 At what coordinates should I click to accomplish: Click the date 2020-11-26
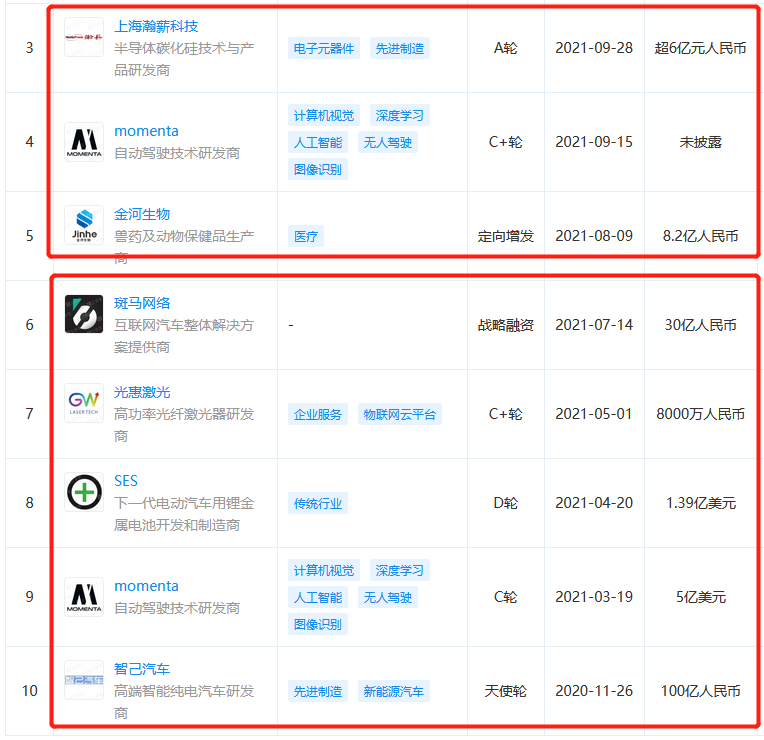pos(594,691)
